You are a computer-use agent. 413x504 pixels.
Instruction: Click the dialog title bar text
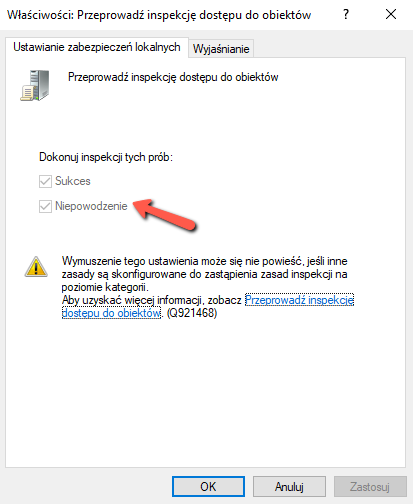[159, 15]
